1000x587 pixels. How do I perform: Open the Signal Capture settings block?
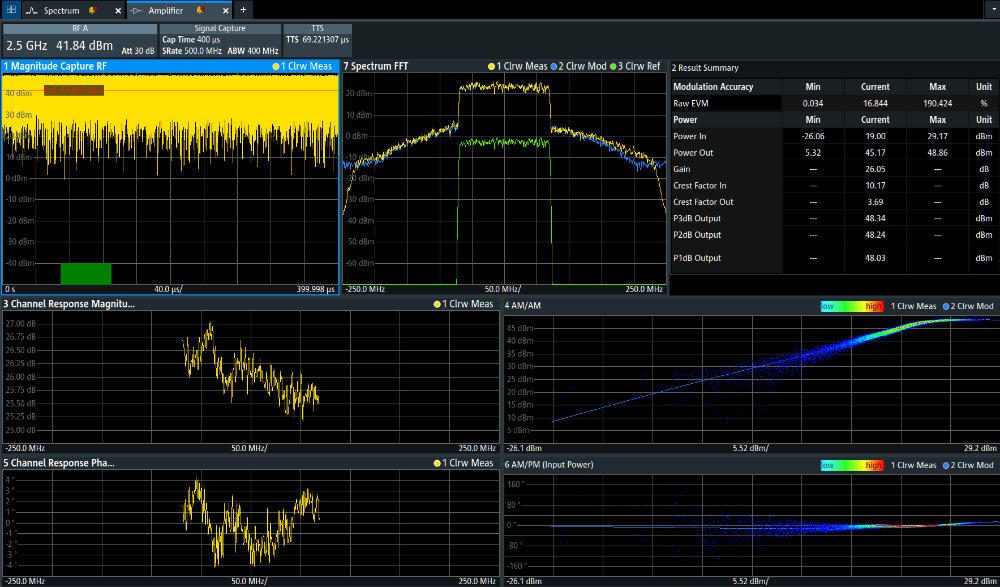pos(219,41)
